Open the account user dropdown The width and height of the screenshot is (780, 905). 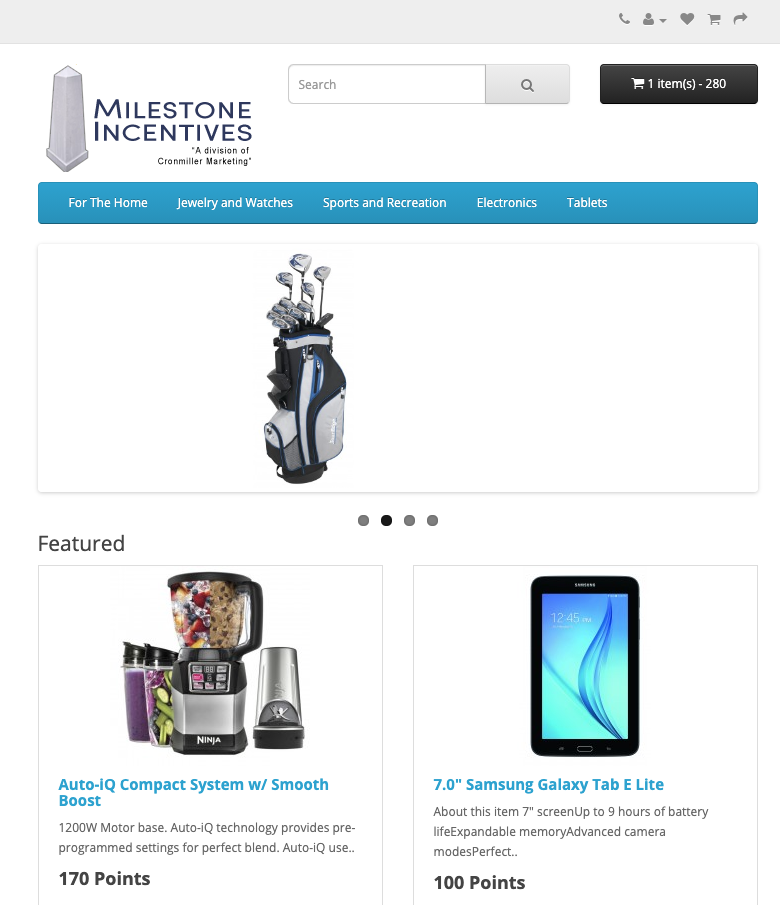[x=654, y=20]
